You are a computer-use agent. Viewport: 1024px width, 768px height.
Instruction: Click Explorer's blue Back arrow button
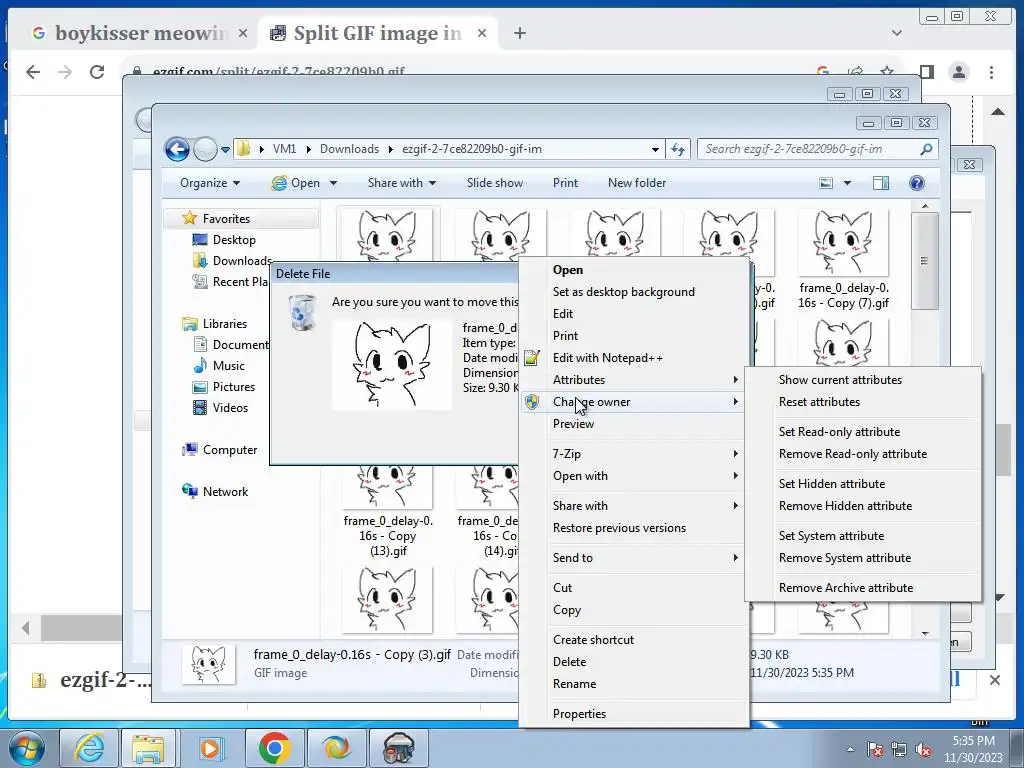pos(177,149)
